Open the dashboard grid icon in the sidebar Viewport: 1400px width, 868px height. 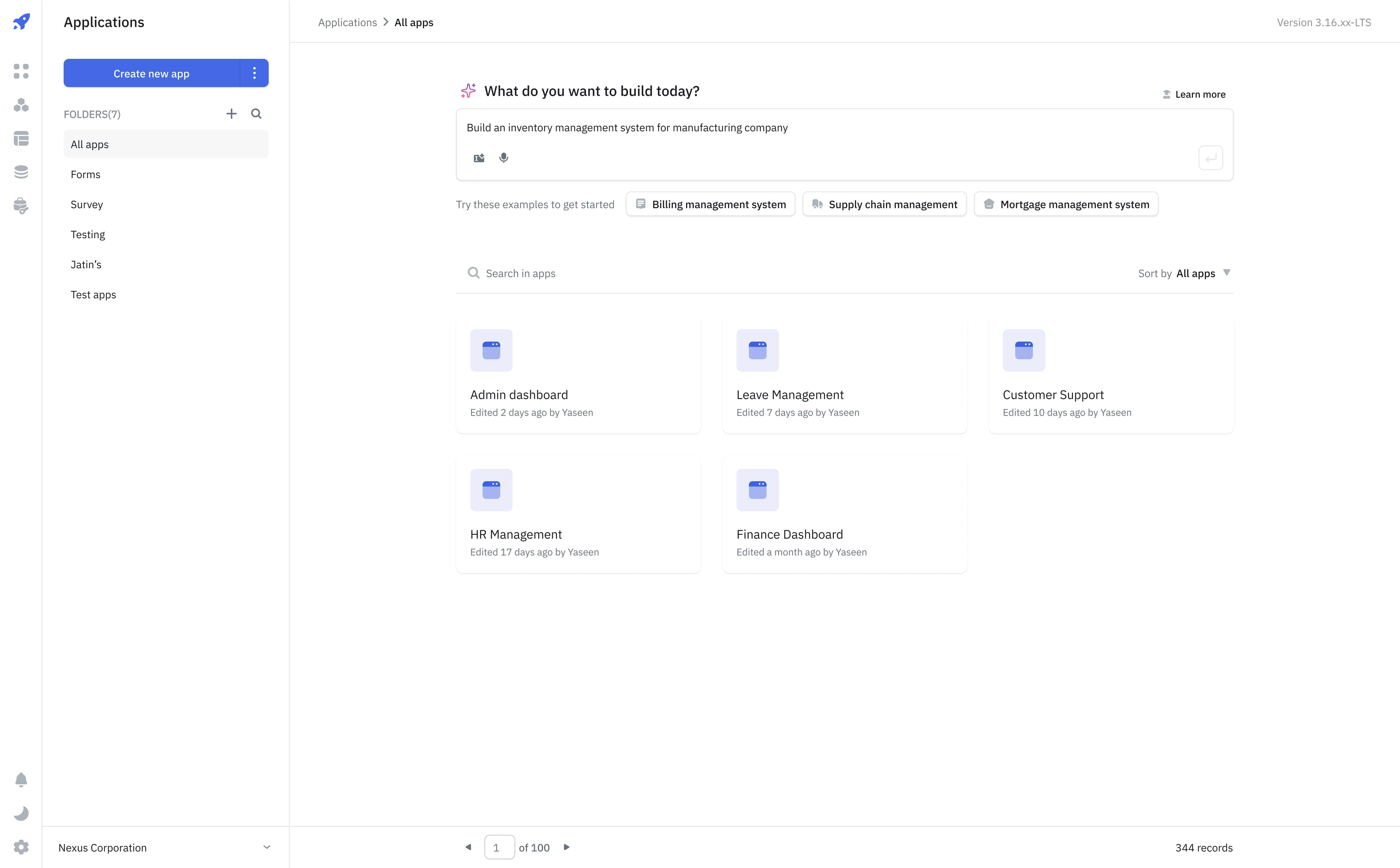tap(21, 71)
